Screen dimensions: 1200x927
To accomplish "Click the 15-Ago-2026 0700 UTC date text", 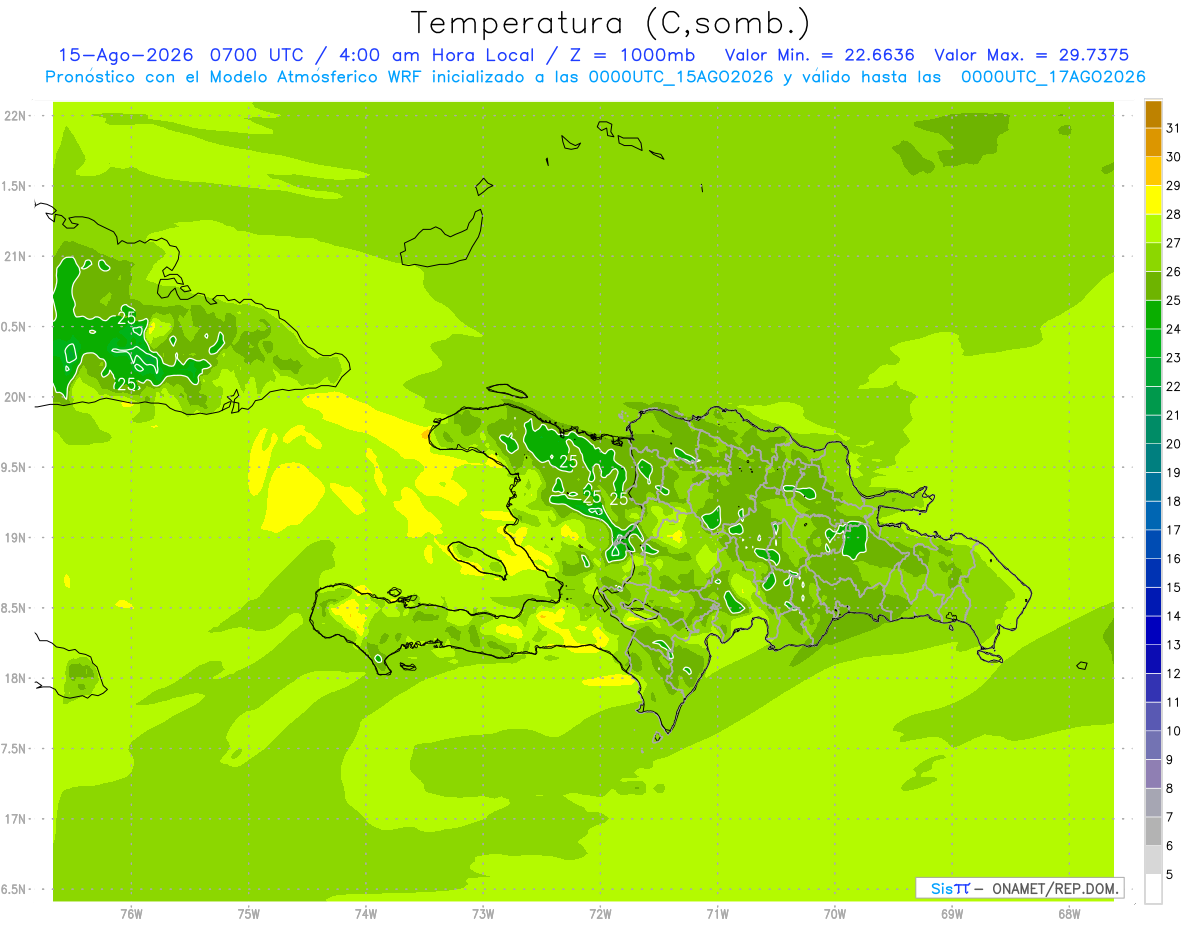I will 182,55.
